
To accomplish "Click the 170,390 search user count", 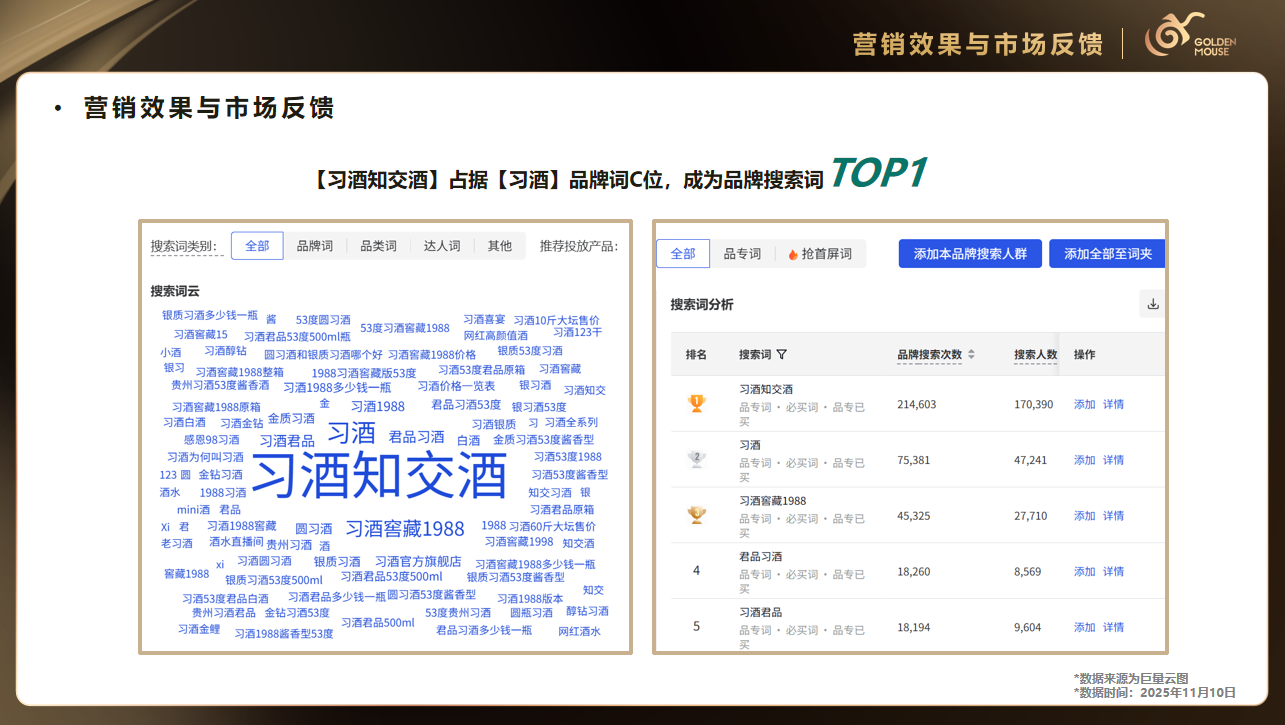I will point(1034,404).
